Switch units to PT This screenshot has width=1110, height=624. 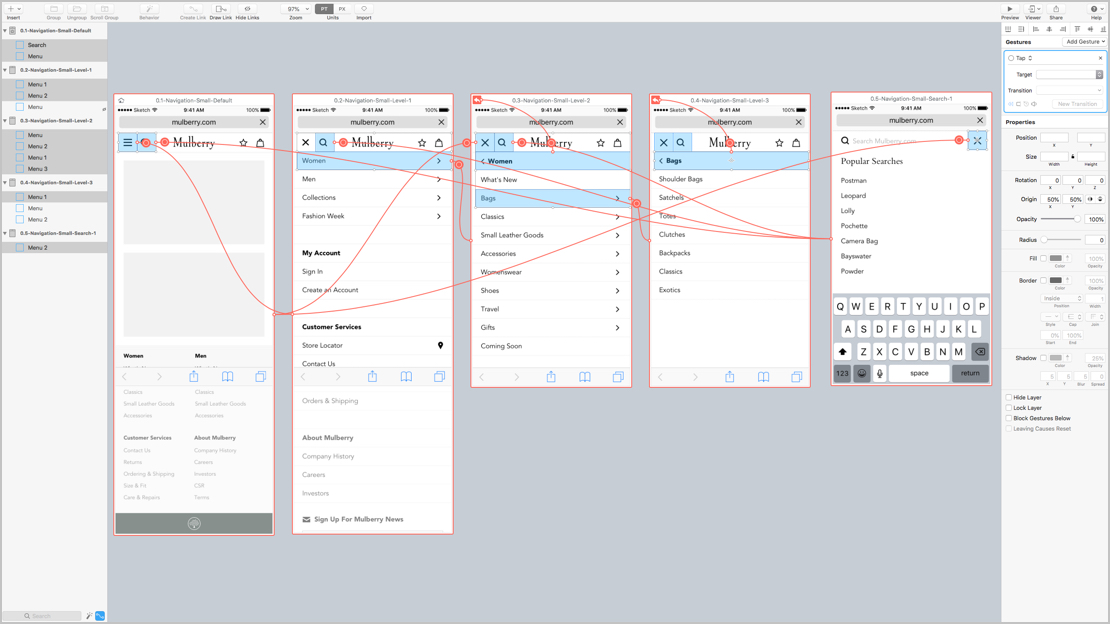[324, 9]
